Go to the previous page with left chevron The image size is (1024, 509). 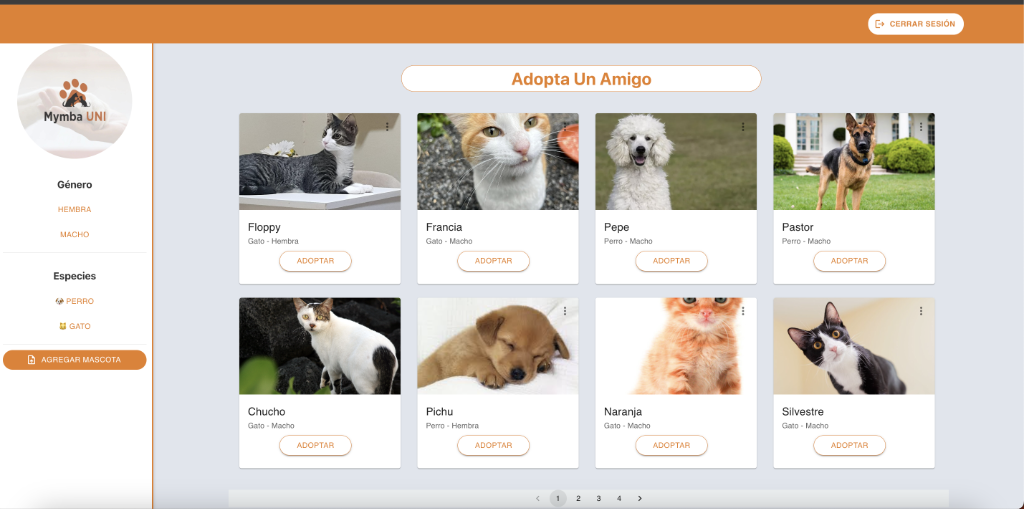537,499
